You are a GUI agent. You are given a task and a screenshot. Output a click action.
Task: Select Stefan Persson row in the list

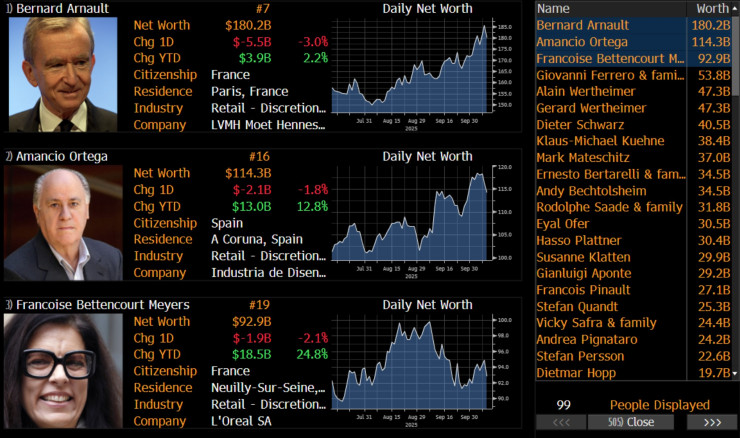582,356
